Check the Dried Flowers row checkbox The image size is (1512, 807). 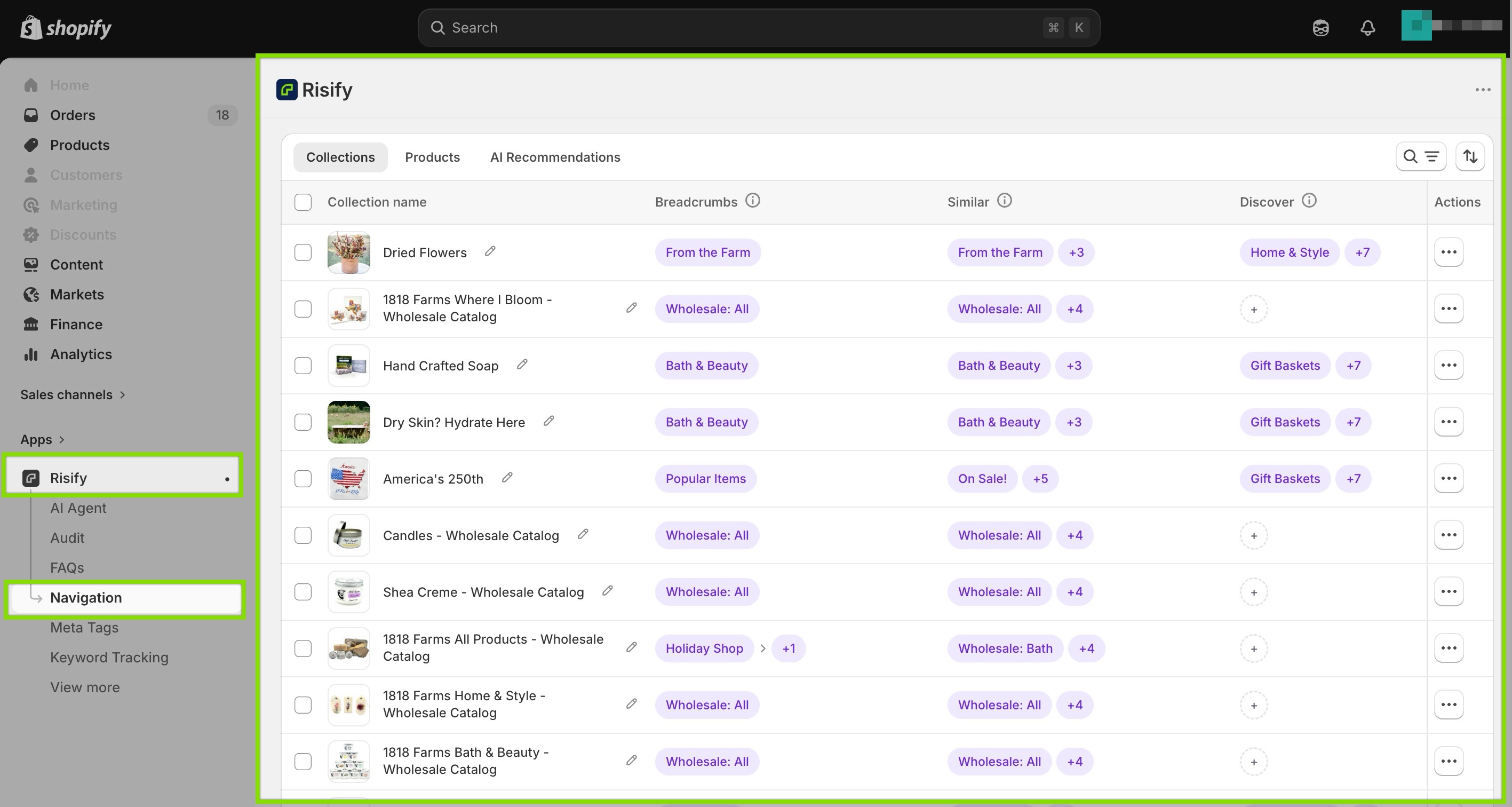(303, 252)
